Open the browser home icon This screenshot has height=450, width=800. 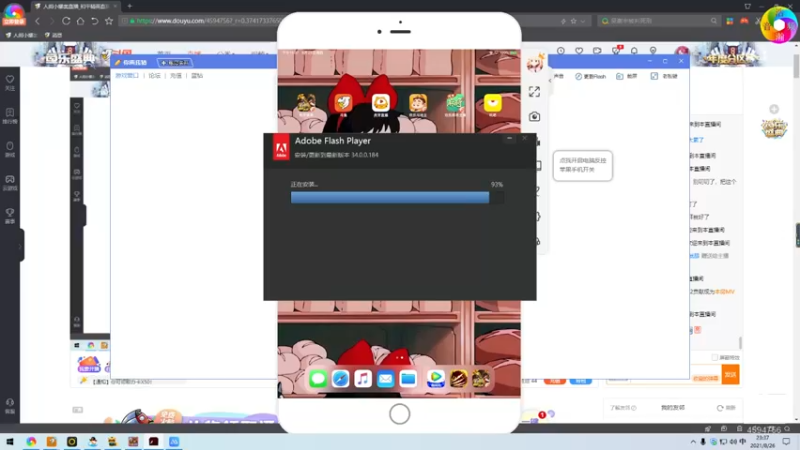pos(80,21)
